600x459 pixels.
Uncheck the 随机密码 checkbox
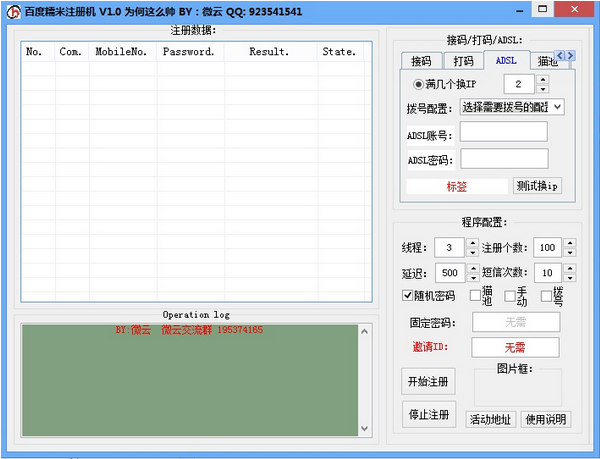[x=408, y=296]
